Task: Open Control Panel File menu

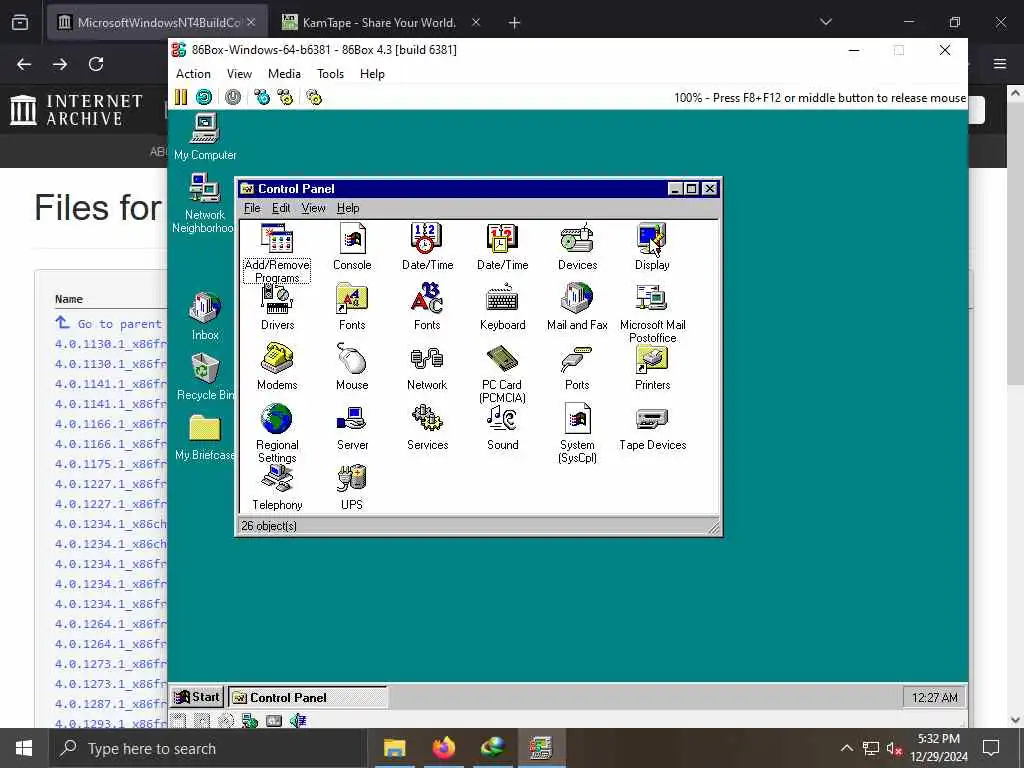Action: tap(252, 208)
